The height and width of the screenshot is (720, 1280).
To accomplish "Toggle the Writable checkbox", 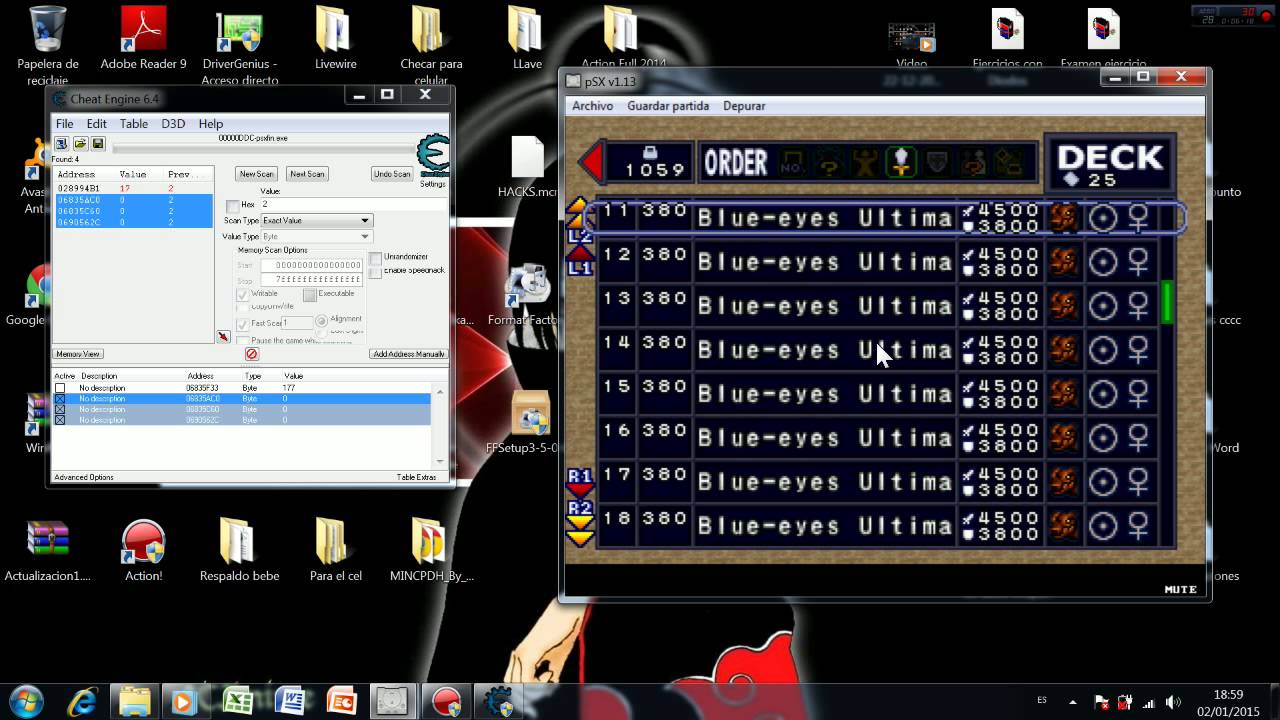I will (242, 295).
